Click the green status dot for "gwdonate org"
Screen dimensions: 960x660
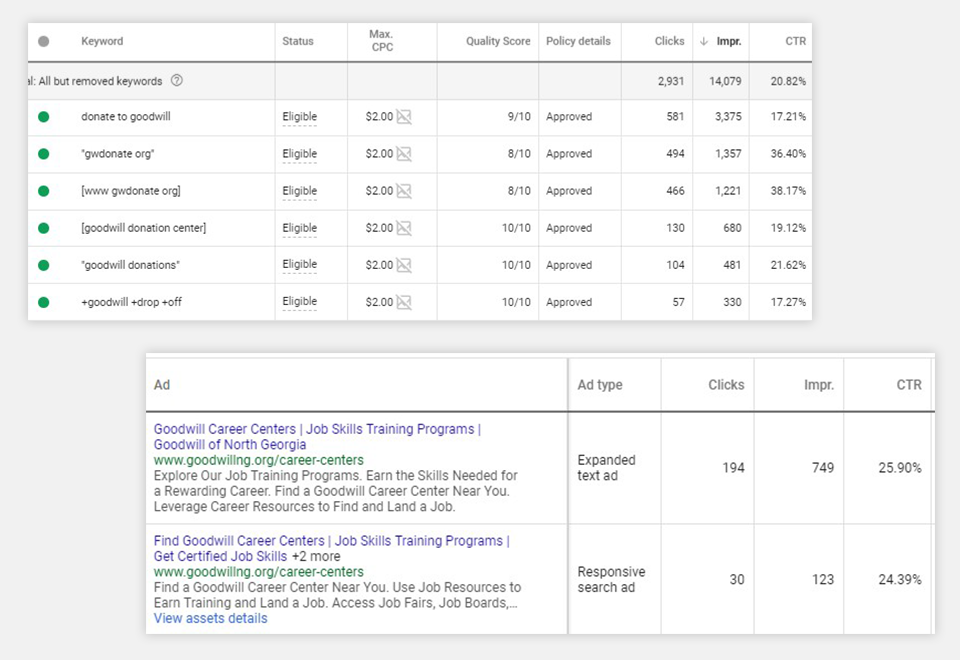tap(43, 154)
